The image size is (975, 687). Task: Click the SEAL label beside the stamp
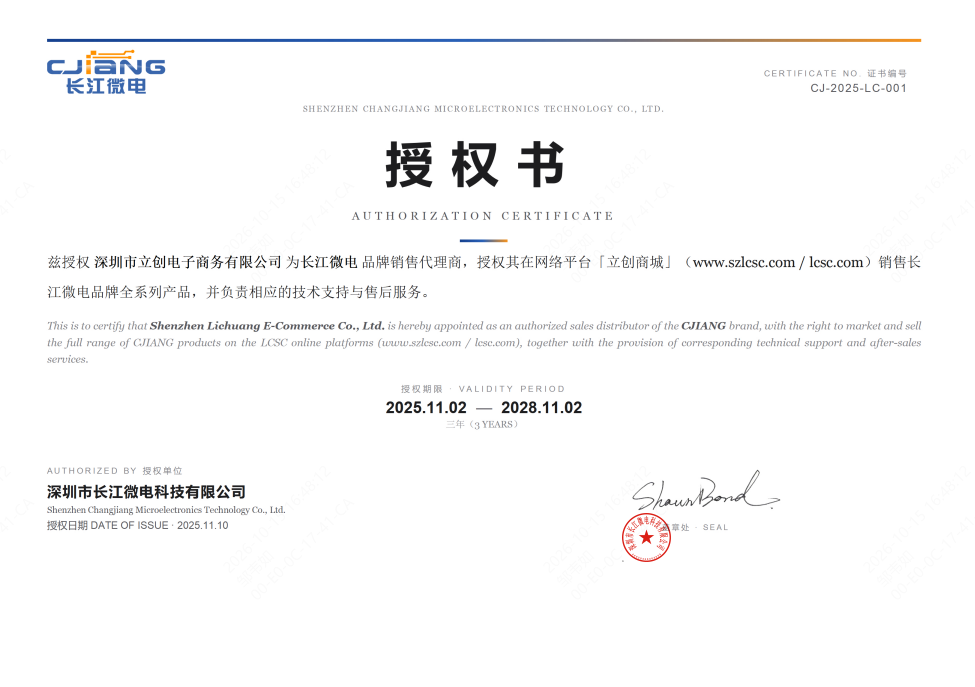715,527
